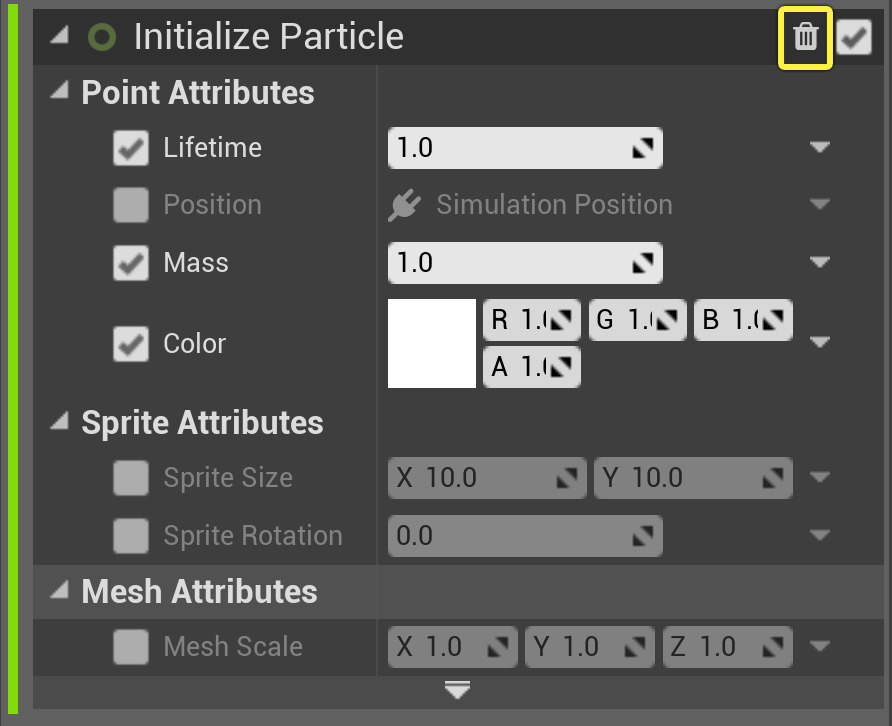Click the white Color swatch
The image size is (892, 726).
[x=432, y=342]
